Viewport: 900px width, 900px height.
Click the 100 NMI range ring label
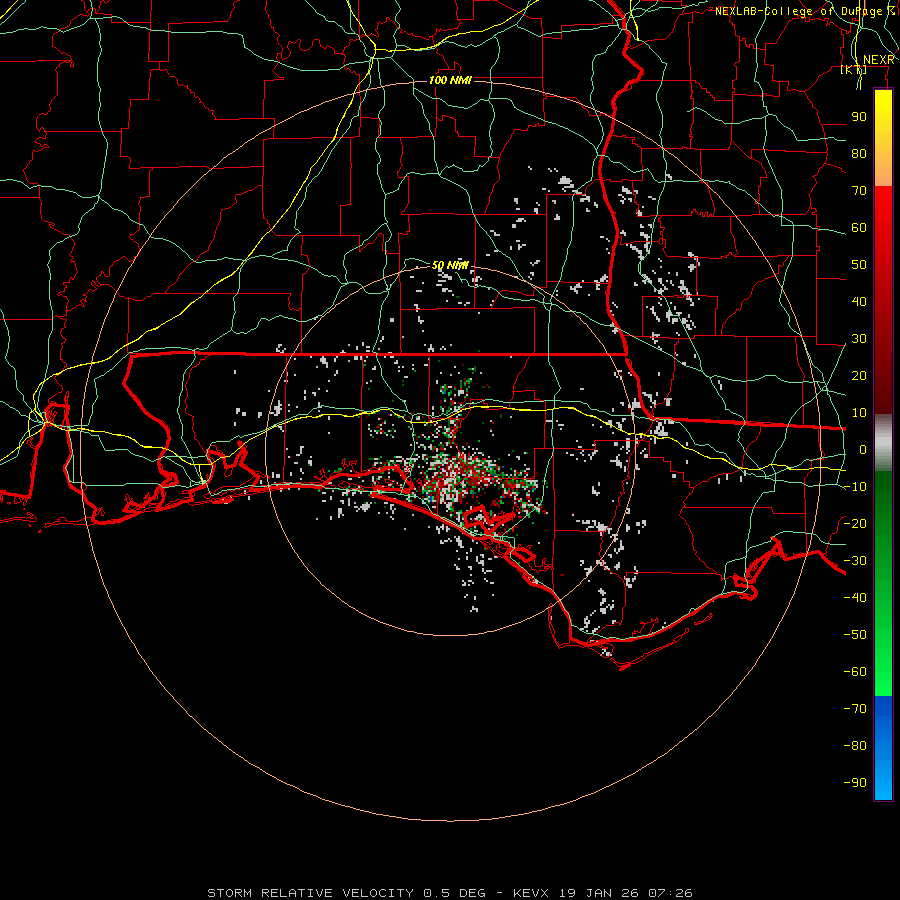point(451,80)
